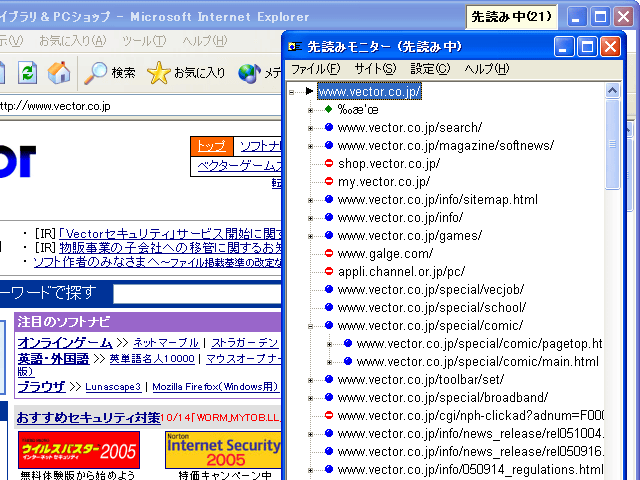640x480 pixels.
Task: Open the 英語・外国語 category link
Action: click(x=53, y=359)
